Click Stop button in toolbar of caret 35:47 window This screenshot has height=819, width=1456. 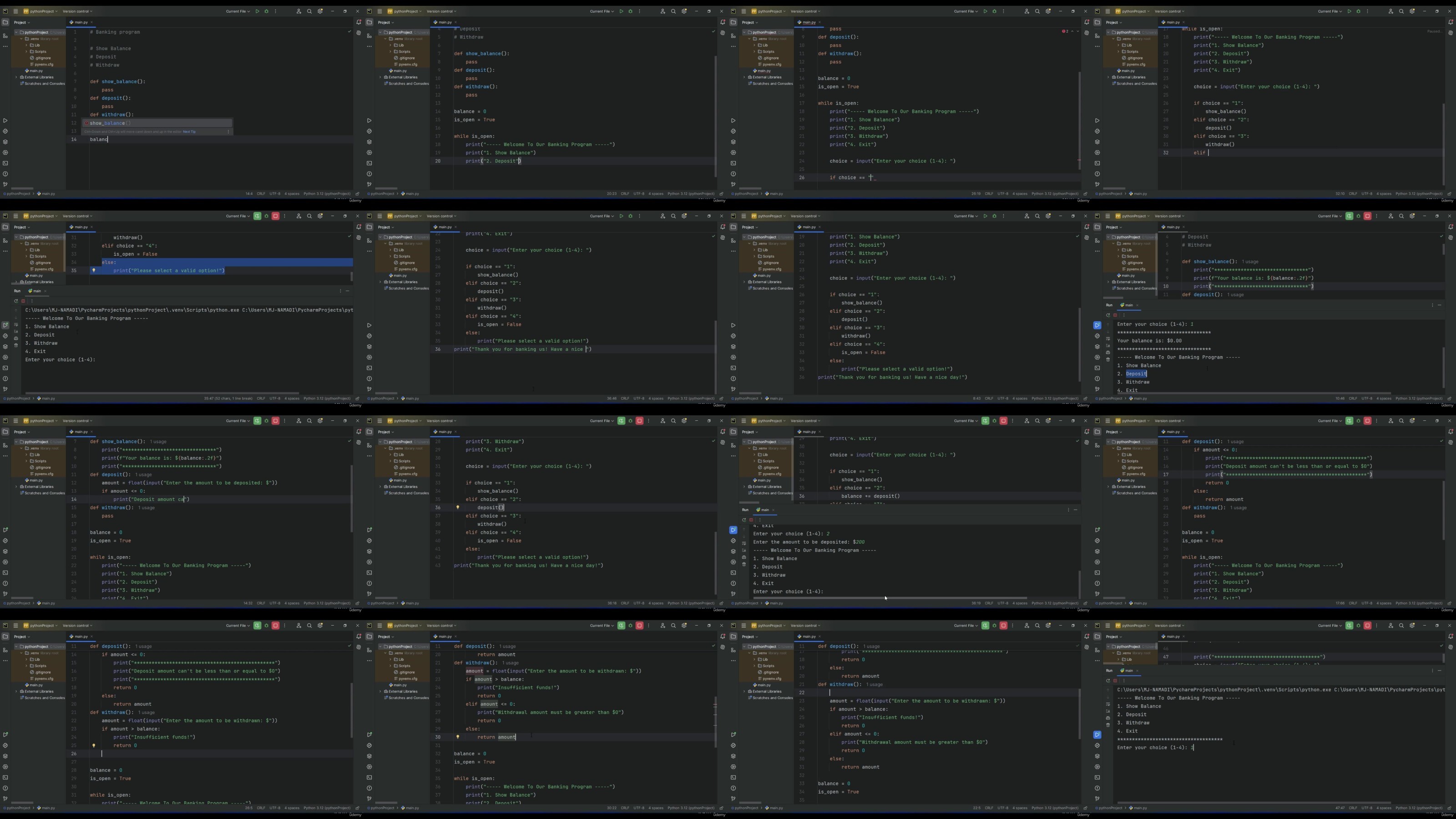276,216
